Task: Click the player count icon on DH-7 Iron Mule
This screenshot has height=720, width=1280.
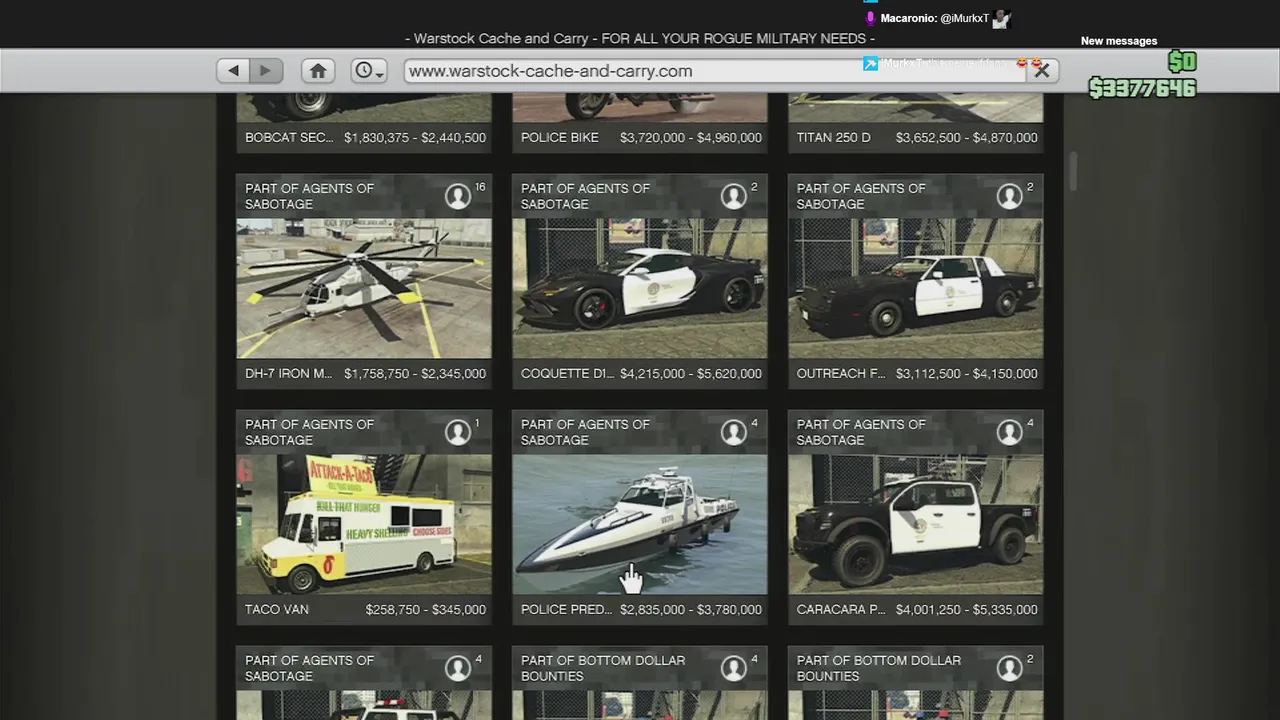Action: point(458,196)
